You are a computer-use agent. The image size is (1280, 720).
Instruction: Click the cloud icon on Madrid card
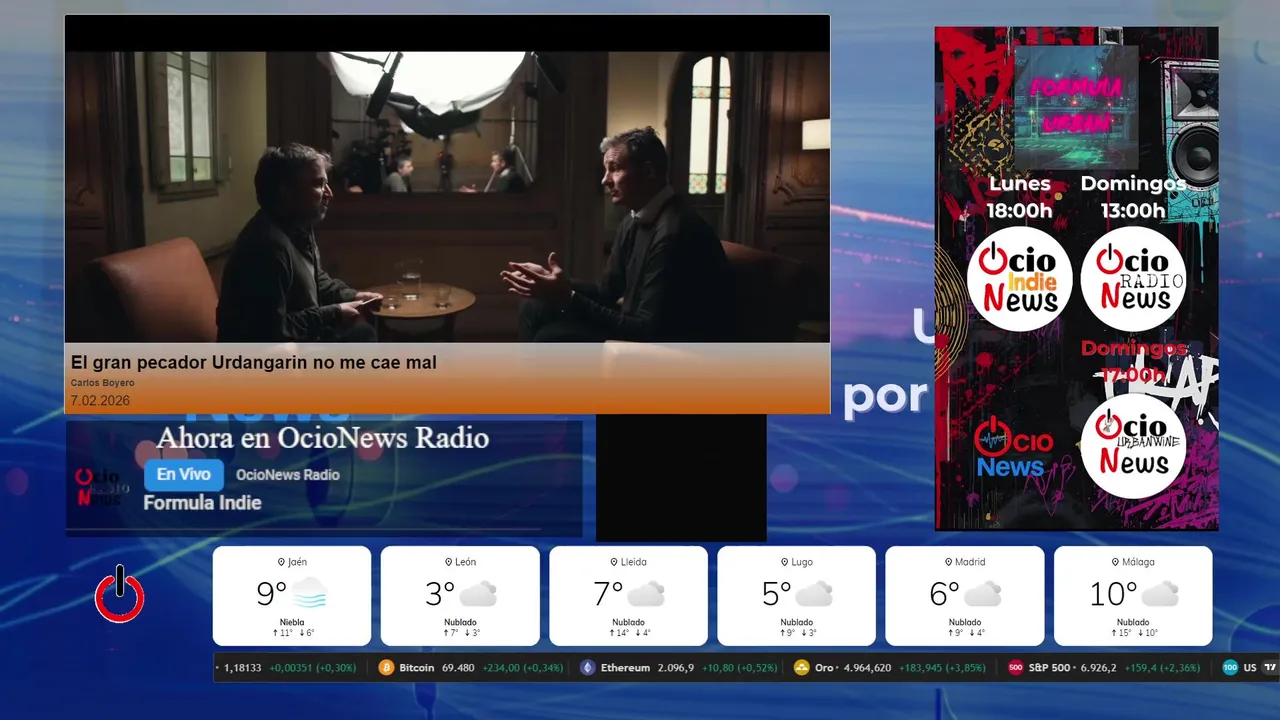click(983, 594)
